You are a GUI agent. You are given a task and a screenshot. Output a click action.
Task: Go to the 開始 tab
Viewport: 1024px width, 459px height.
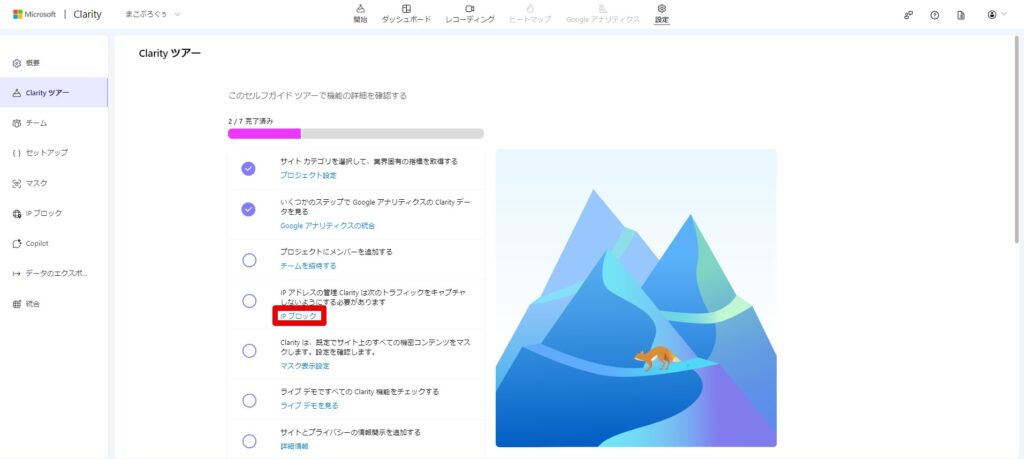click(x=360, y=14)
